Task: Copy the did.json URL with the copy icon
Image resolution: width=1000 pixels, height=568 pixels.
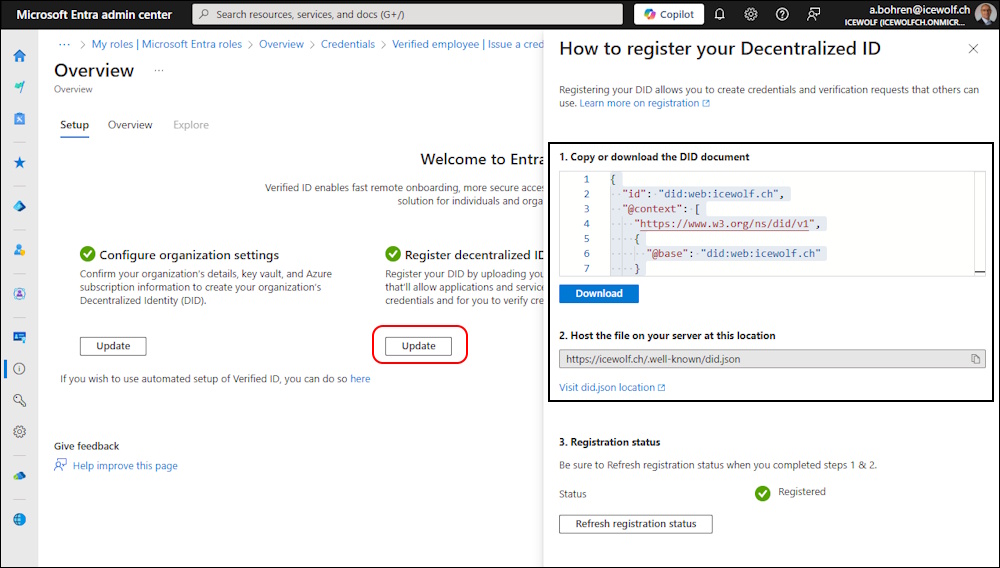Action: coord(975,359)
